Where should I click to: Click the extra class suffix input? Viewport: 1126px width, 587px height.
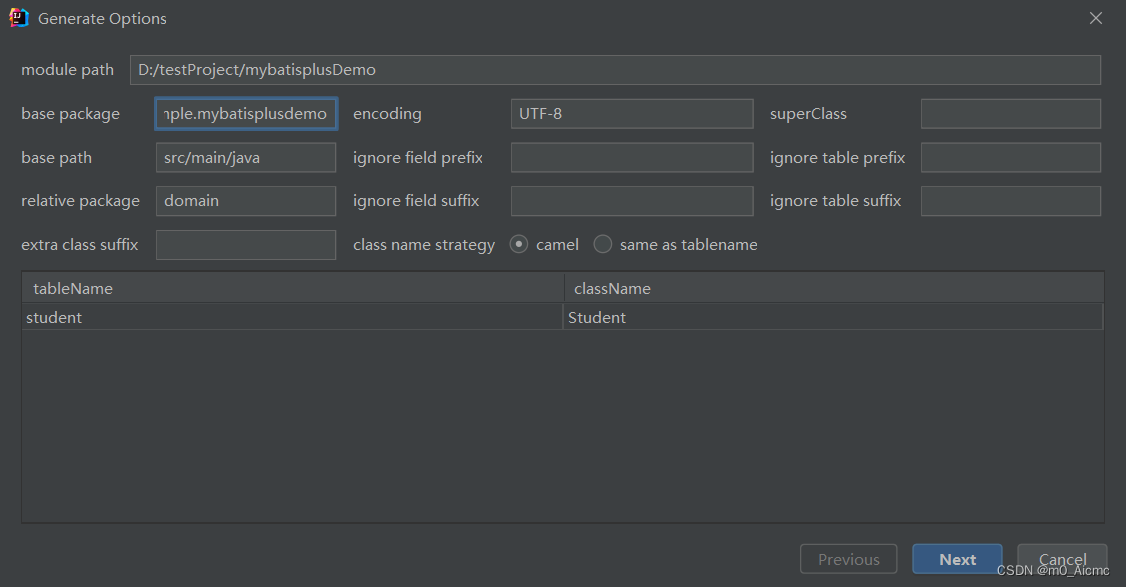click(x=245, y=244)
